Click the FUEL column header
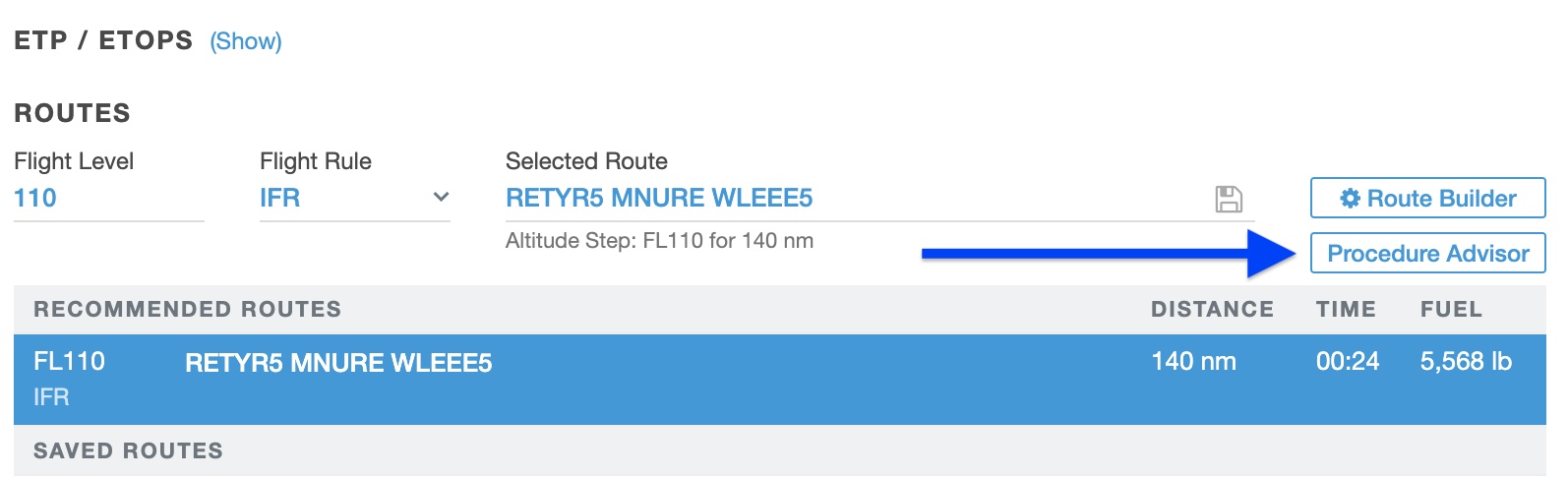 pos(1451,309)
